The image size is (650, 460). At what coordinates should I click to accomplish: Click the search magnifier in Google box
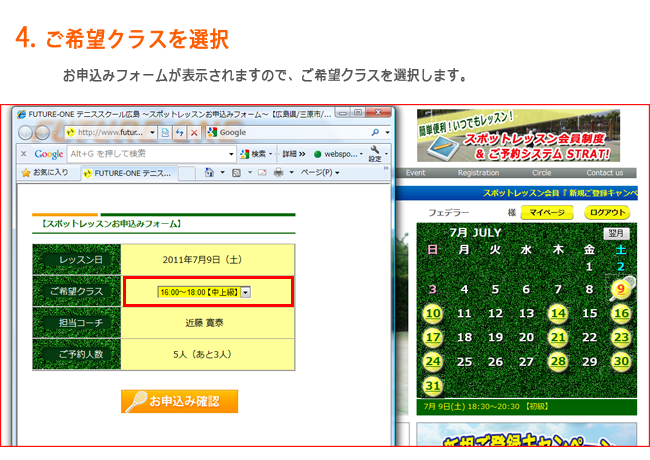(x=374, y=132)
